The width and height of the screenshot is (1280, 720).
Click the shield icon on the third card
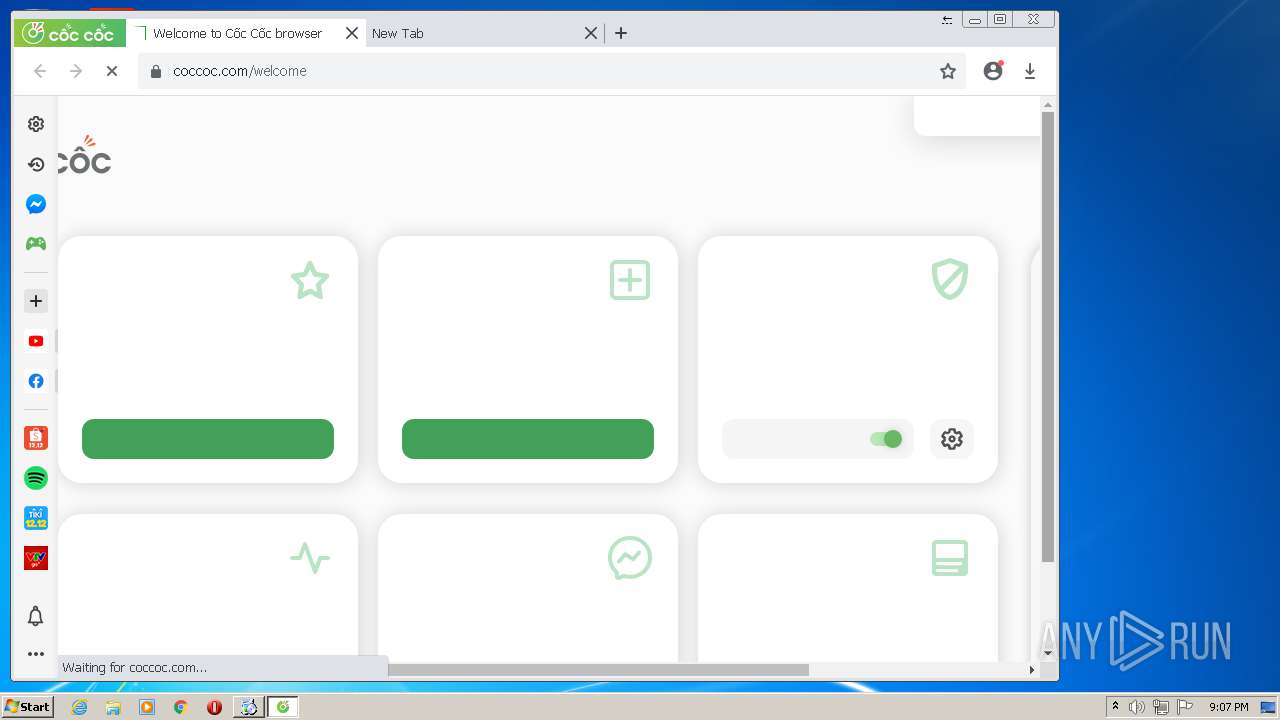point(950,280)
